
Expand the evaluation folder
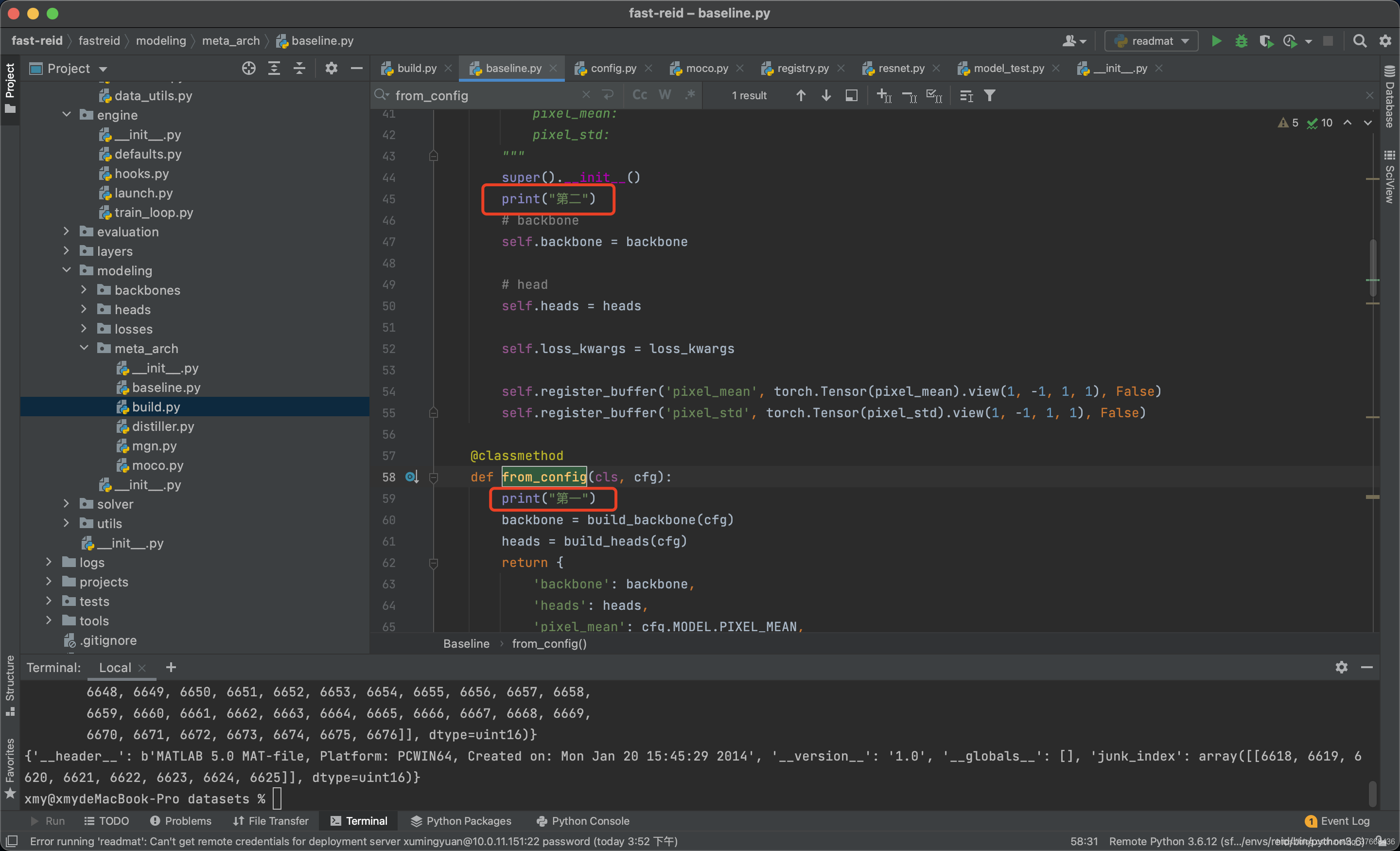(x=66, y=231)
